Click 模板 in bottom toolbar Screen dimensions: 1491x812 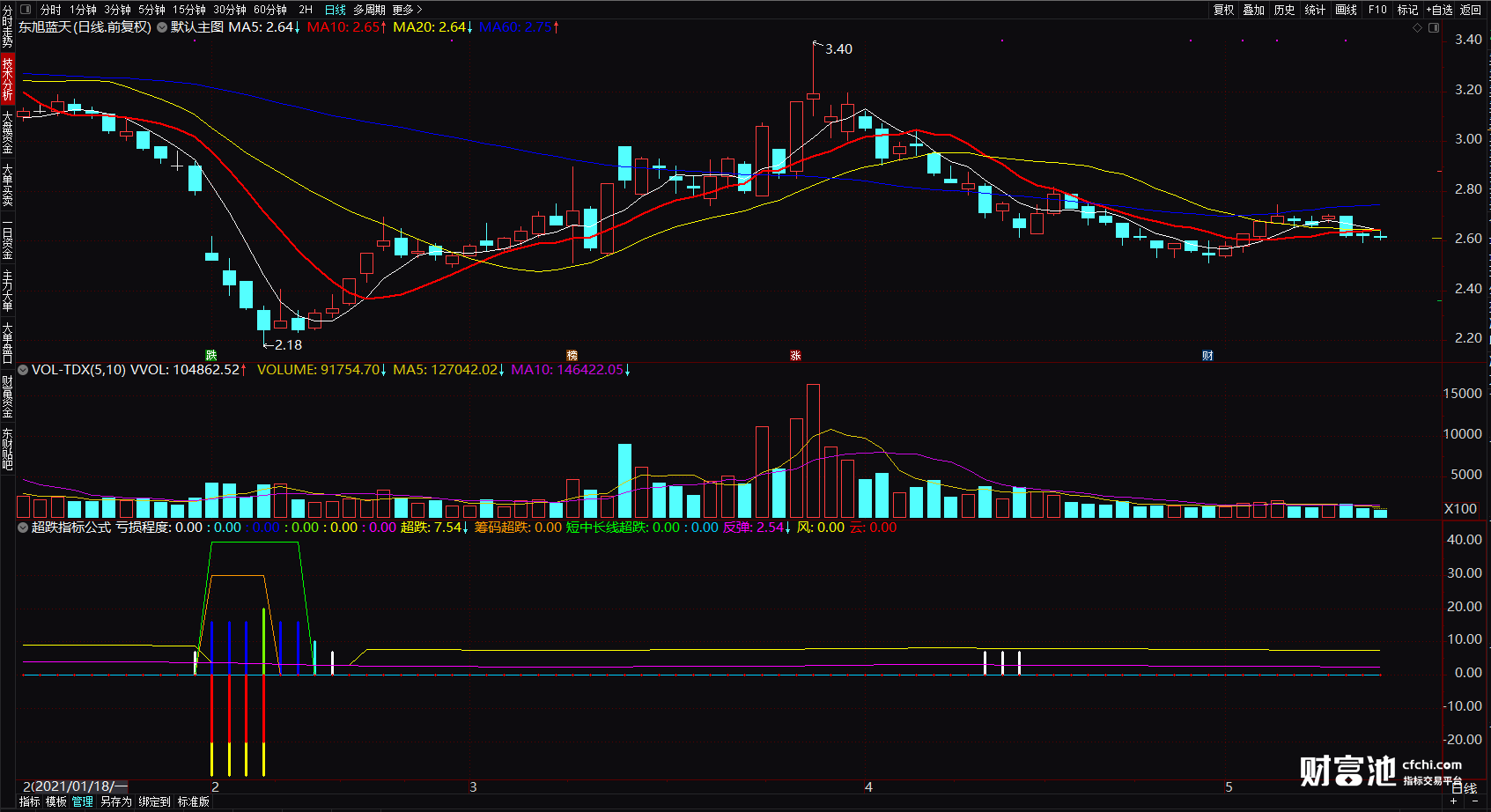point(56,801)
